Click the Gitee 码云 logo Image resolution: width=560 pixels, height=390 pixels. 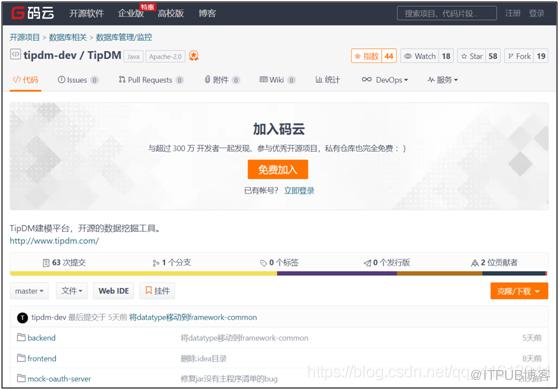point(32,13)
